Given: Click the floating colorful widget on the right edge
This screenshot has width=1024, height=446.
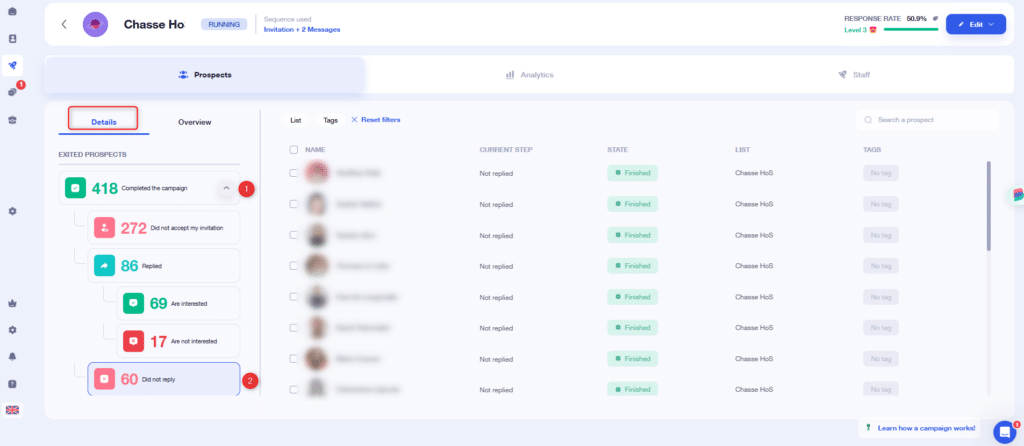Looking at the screenshot, I should [x=1017, y=195].
